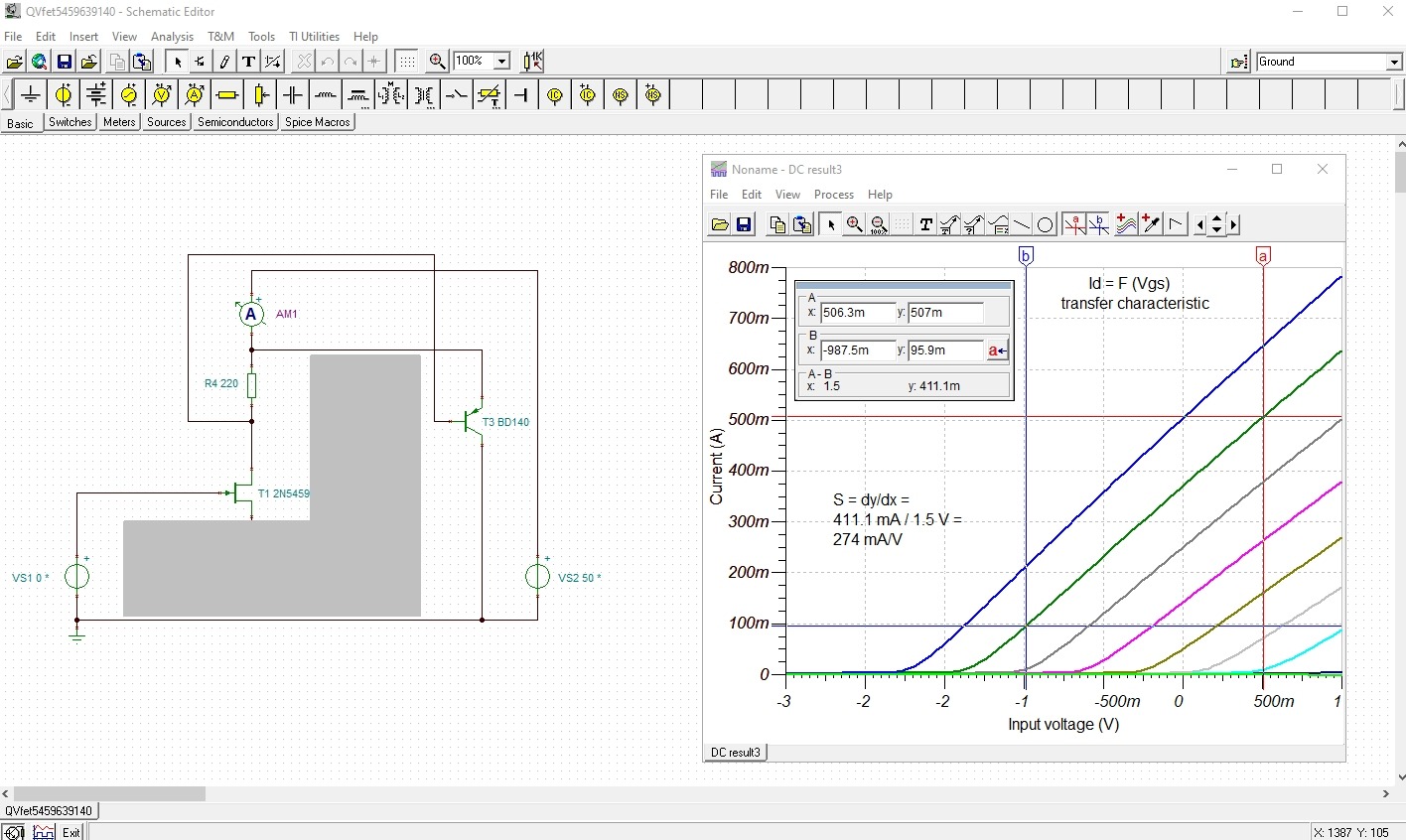Open View menu in DC result3 window

point(787,195)
